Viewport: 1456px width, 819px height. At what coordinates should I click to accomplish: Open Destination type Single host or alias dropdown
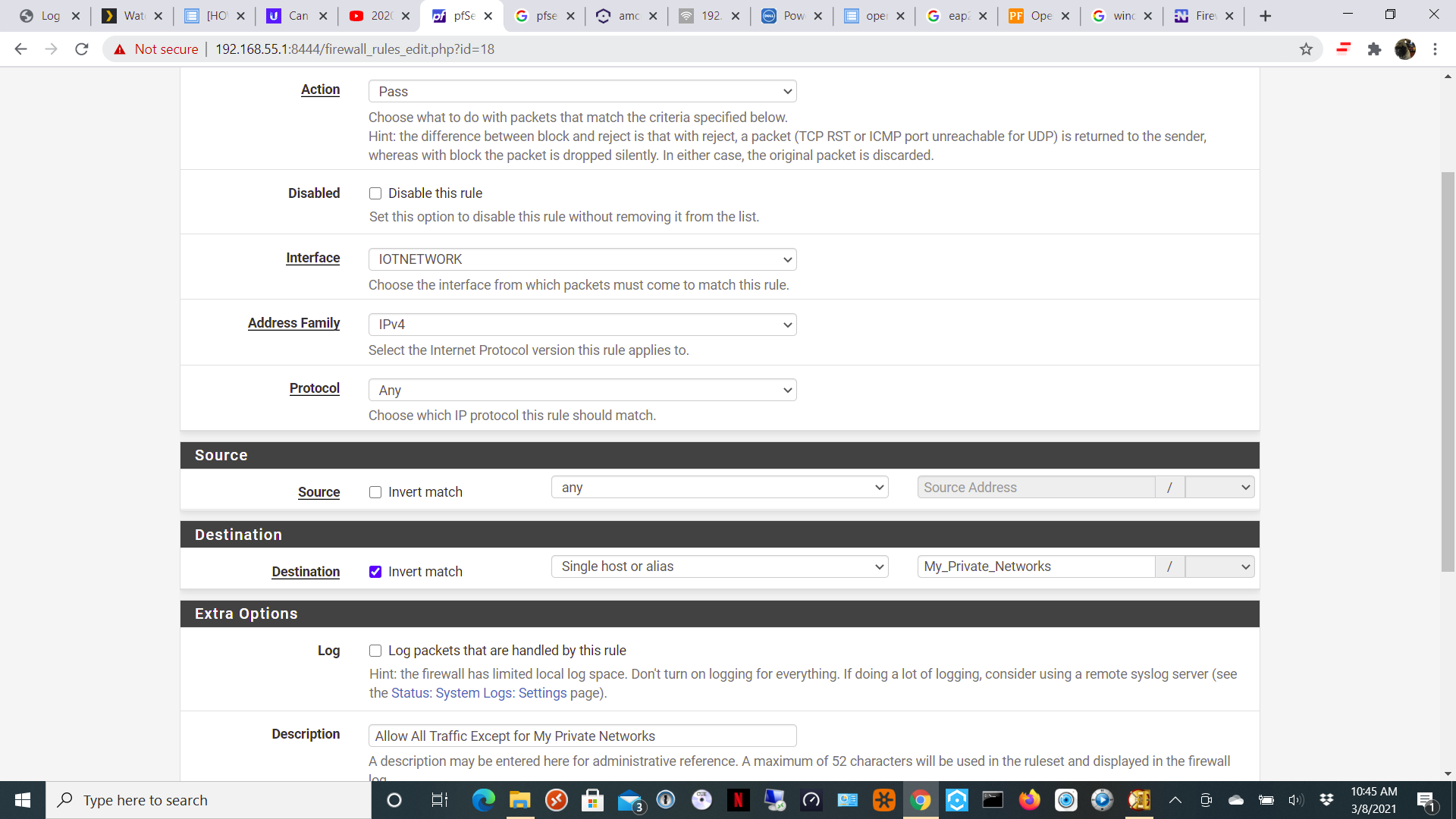click(720, 566)
